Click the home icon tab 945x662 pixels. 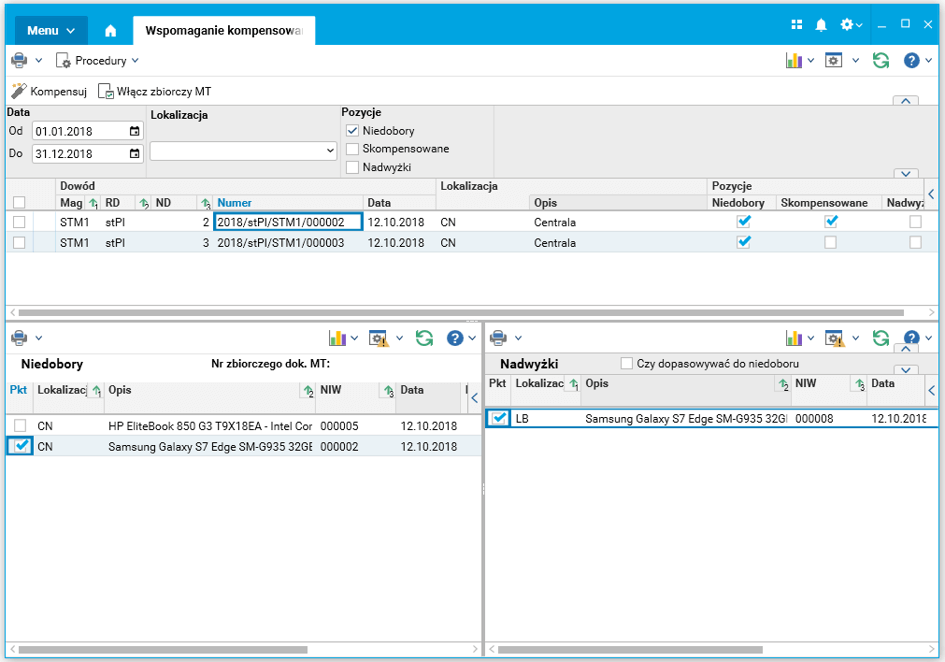tap(110, 31)
